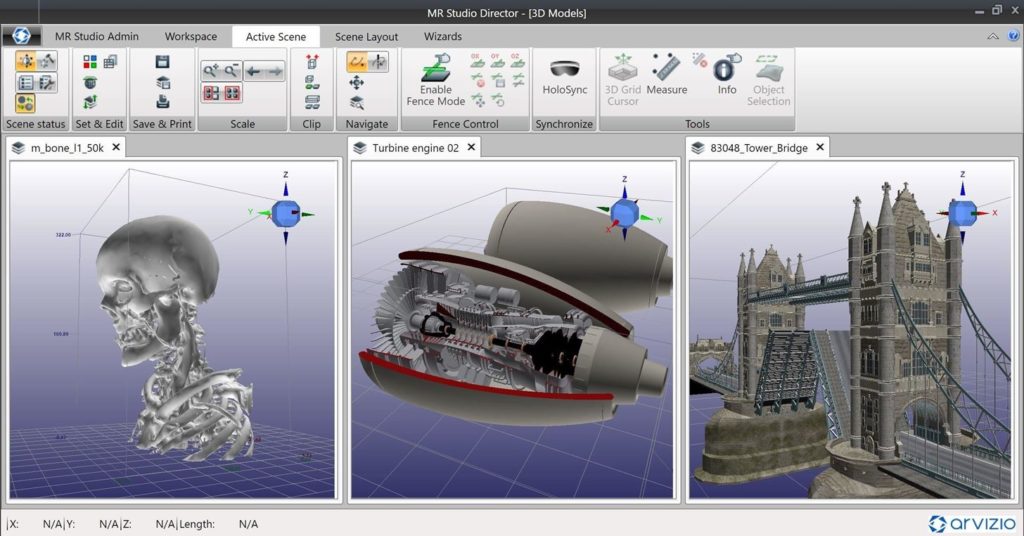Click the right red fit-all icon in Scale
Image resolution: width=1024 pixels, height=536 pixels.
pyautogui.click(x=232, y=93)
